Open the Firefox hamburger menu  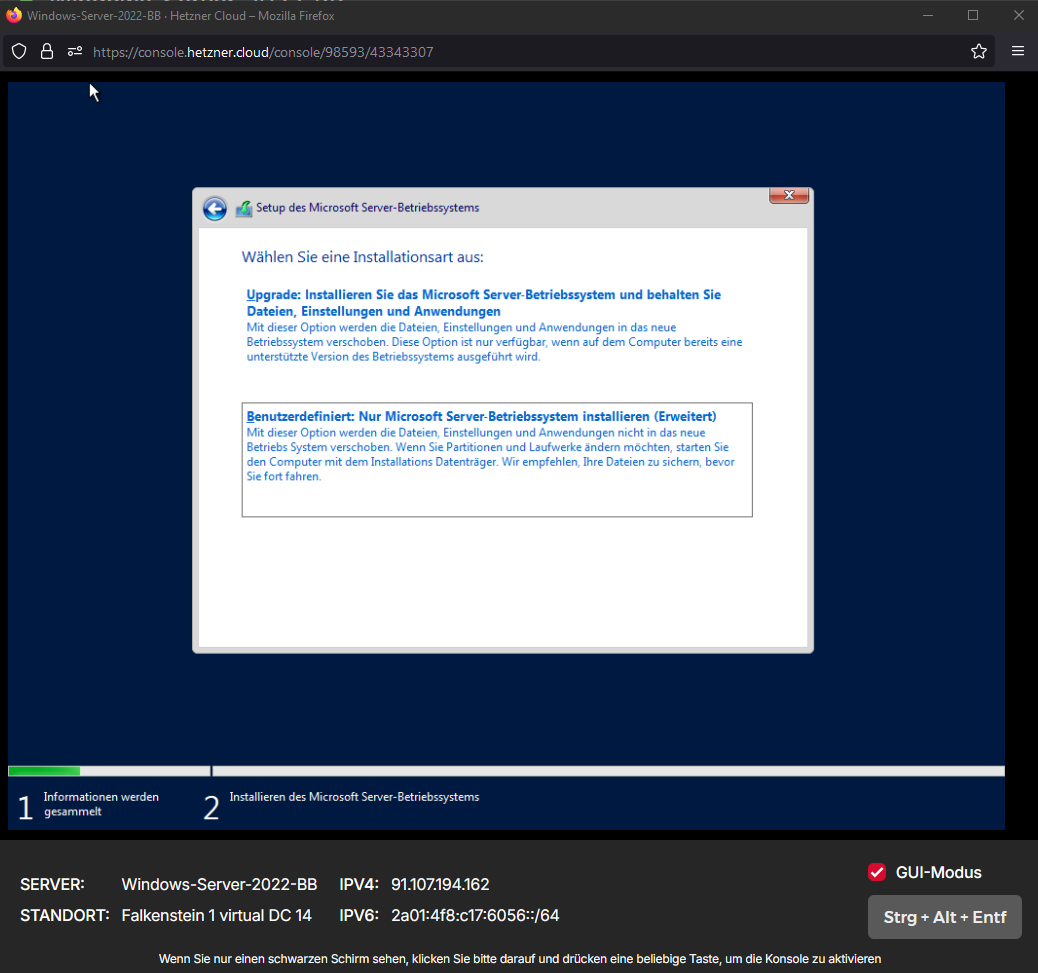click(1018, 51)
